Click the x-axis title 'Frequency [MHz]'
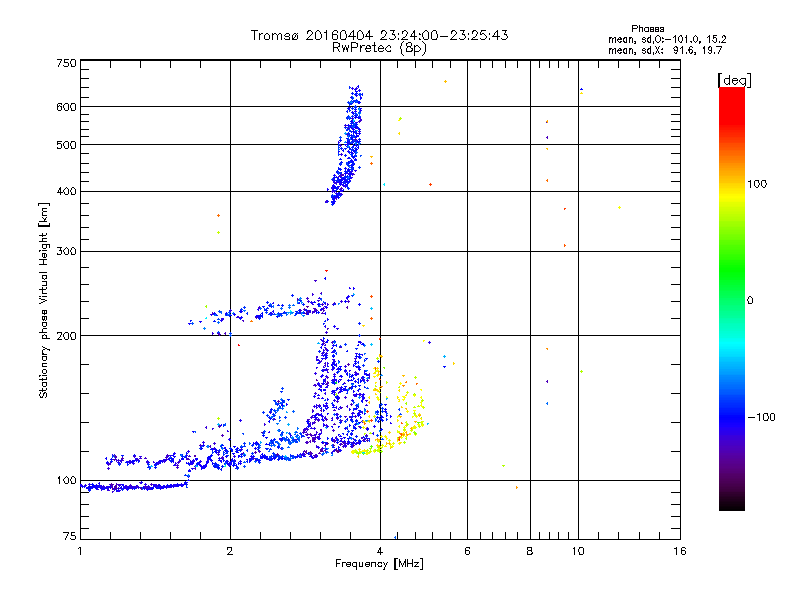This screenshot has width=800, height=600. point(379,564)
